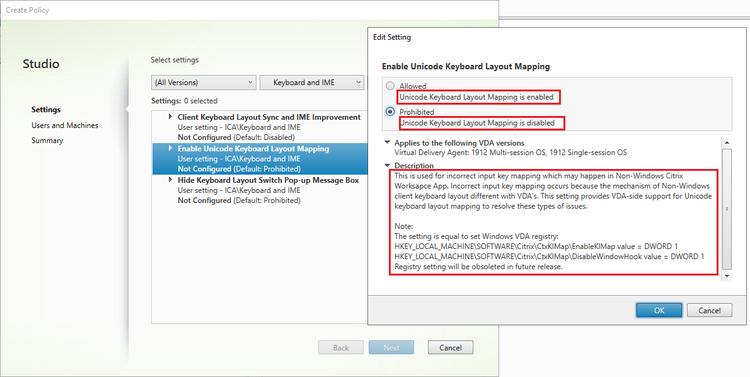Click 'Enable Unicode Keyboard Layout Mapping' dialog heading

click(466, 67)
